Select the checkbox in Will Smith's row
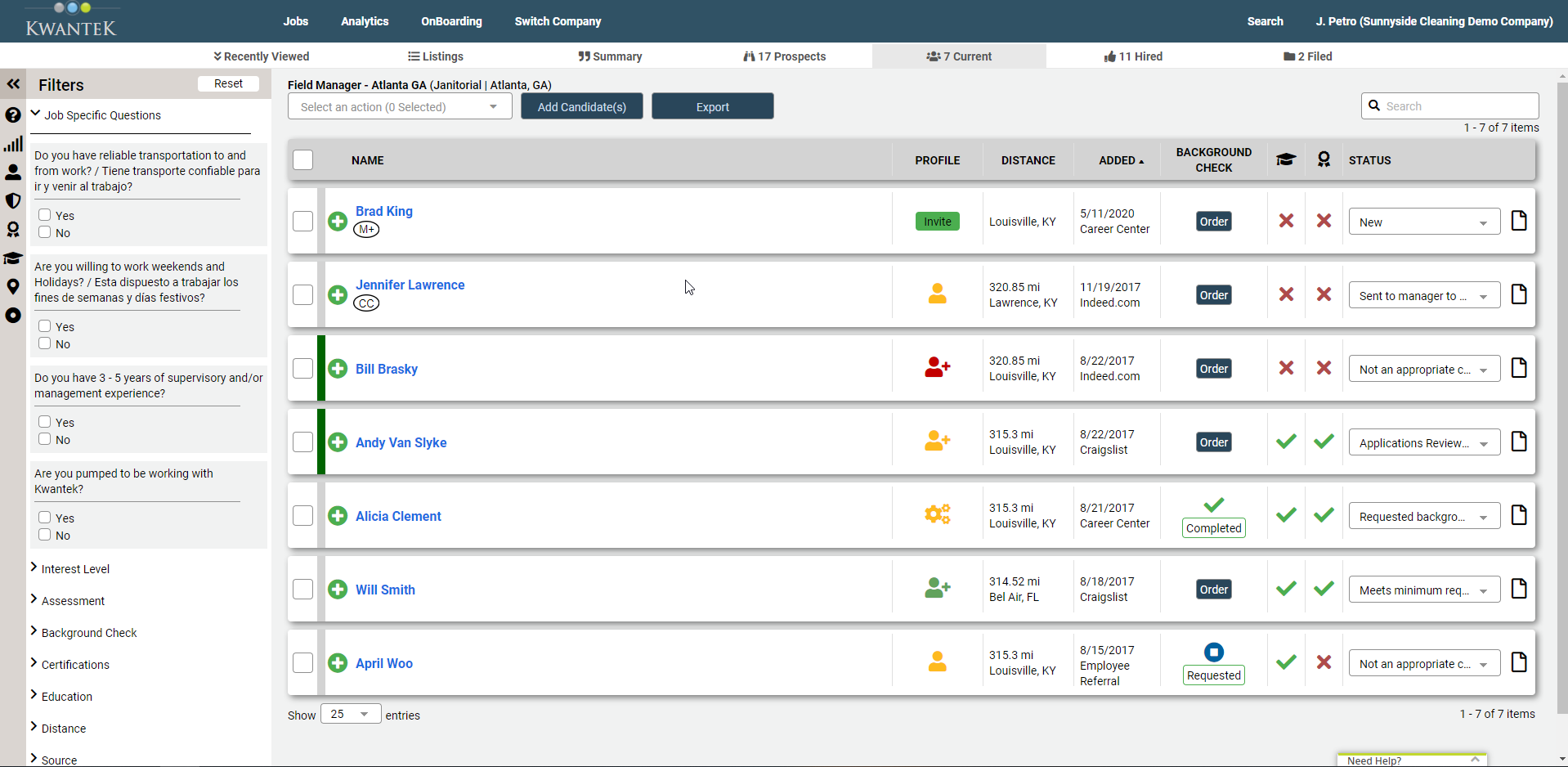The width and height of the screenshot is (1568, 767). 302,589
